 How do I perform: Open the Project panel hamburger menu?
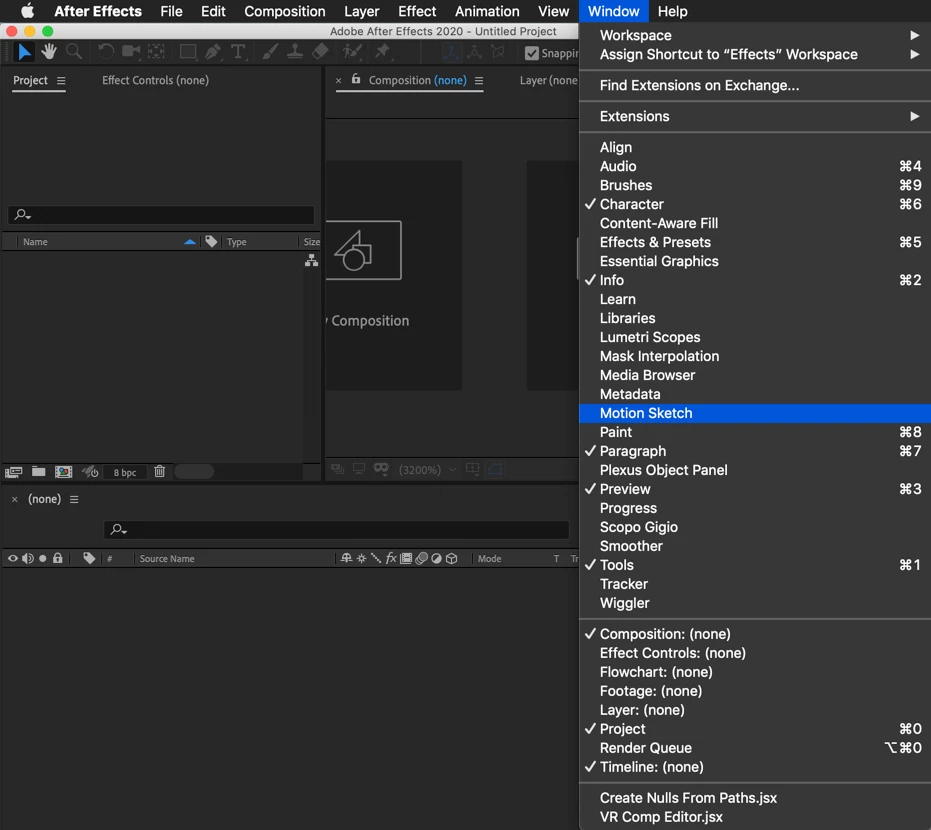click(x=61, y=80)
